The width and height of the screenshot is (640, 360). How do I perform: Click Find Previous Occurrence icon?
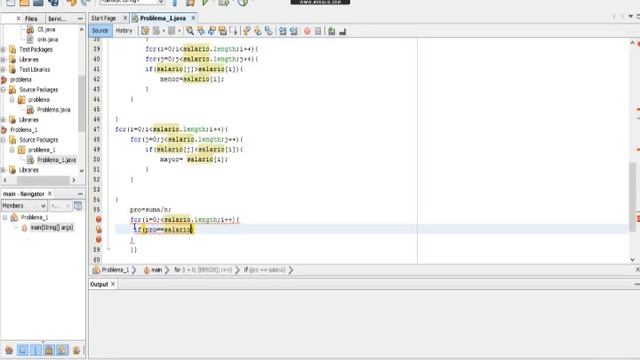pyautogui.click(x=201, y=31)
